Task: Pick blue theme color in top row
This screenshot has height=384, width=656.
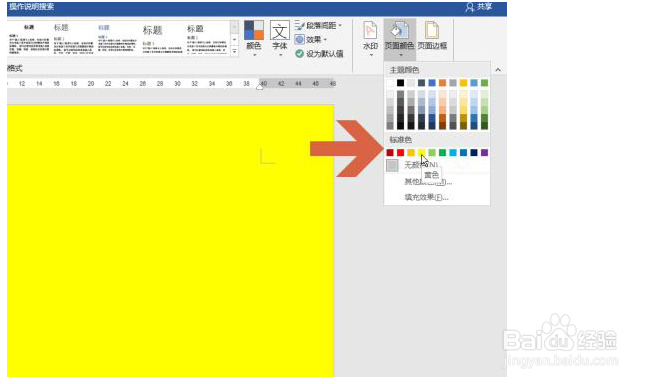Action: pyautogui.click(x=432, y=83)
